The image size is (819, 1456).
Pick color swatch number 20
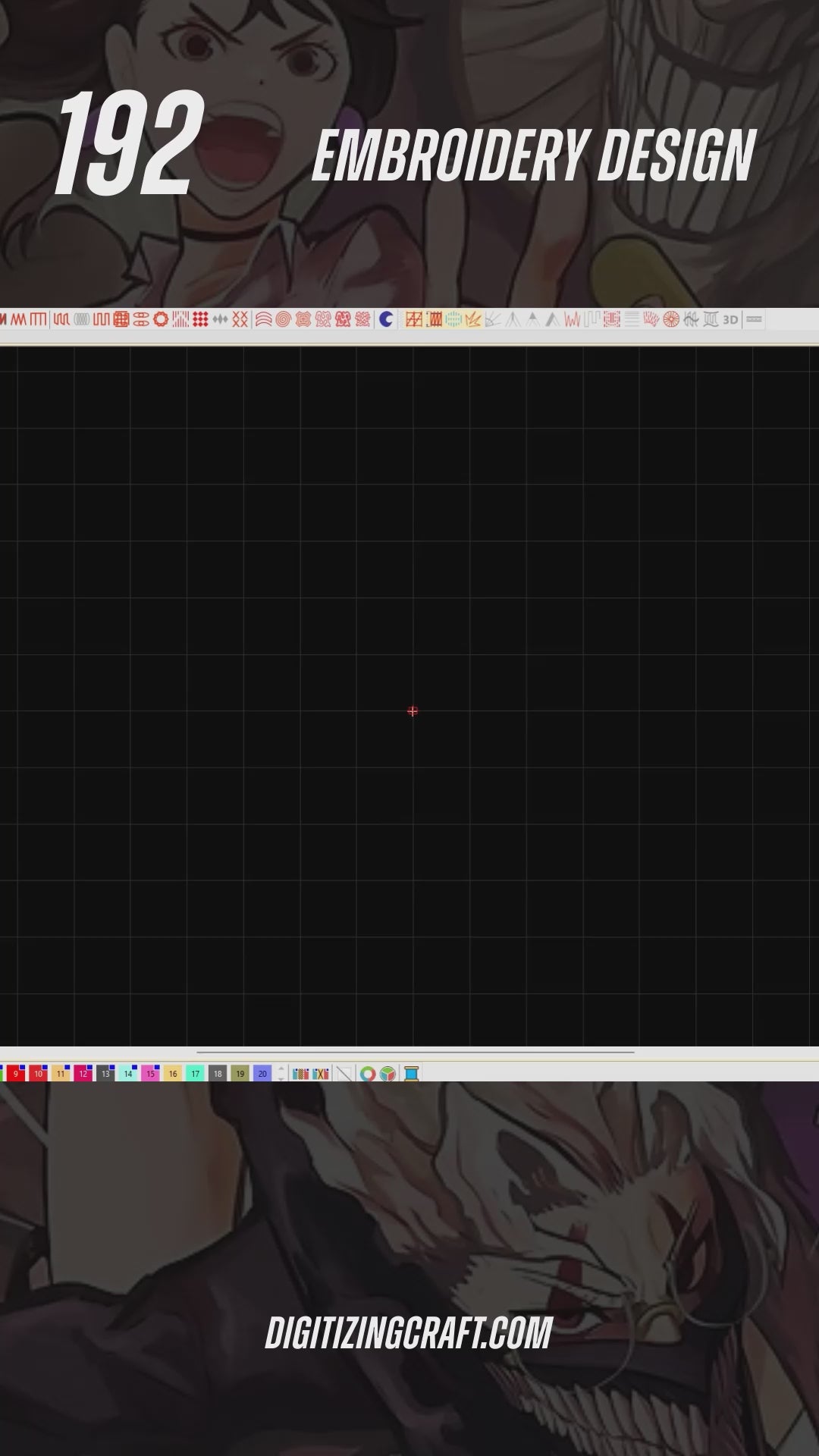click(x=262, y=1074)
